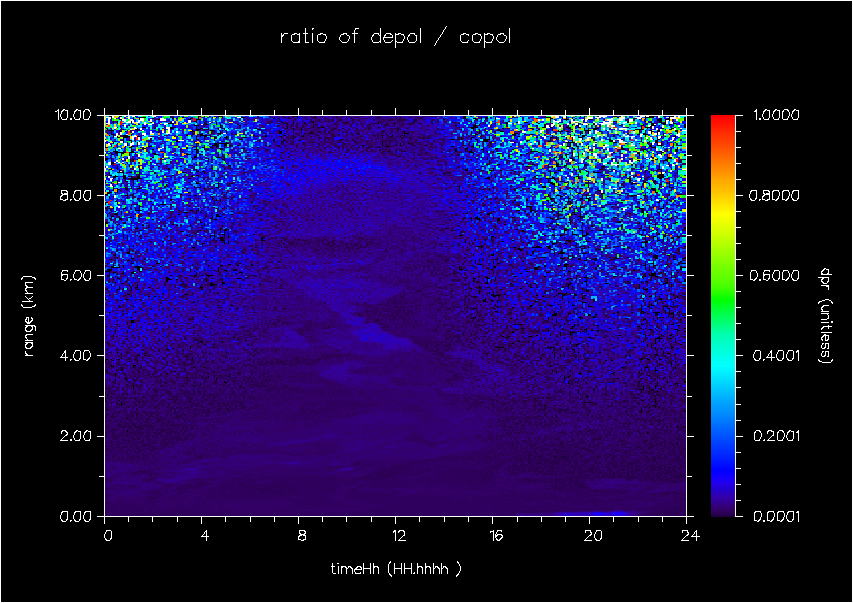853x603 pixels.
Task: Click the x-axis tick label '20'
Action: pyautogui.click(x=593, y=536)
